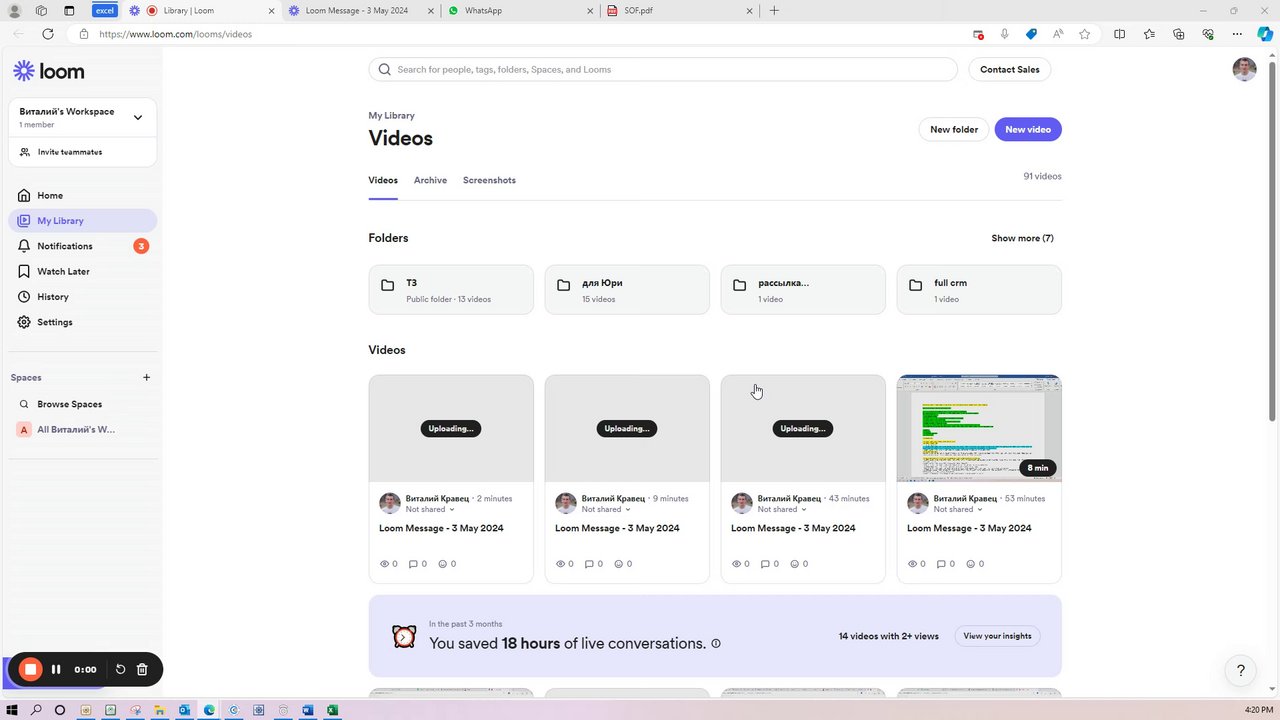The height and width of the screenshot is (720, 1280).
Task: Click the Loom logo
Action: (48, 71)
